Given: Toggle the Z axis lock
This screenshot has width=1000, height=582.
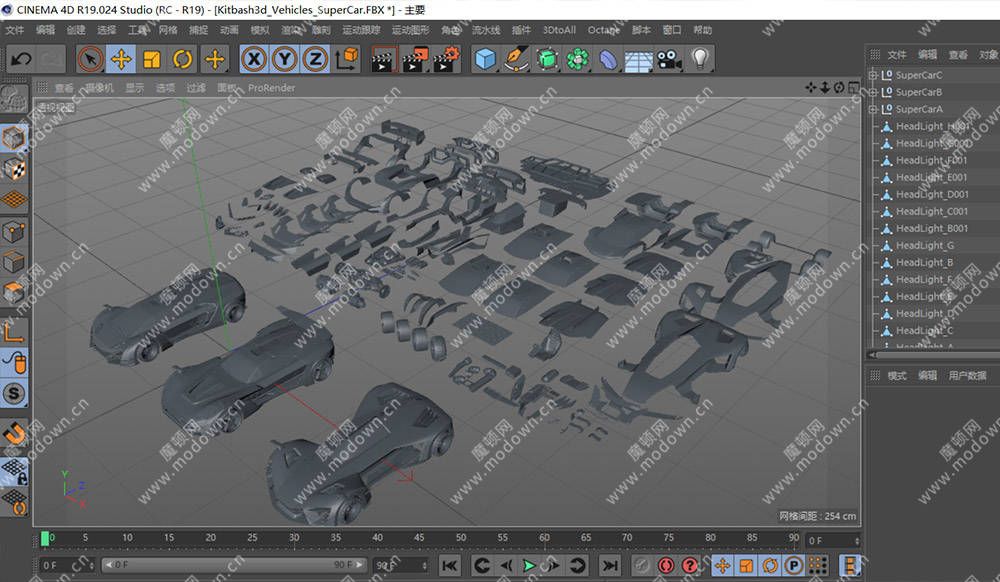Looking at the screenshot, I should 315,59.
